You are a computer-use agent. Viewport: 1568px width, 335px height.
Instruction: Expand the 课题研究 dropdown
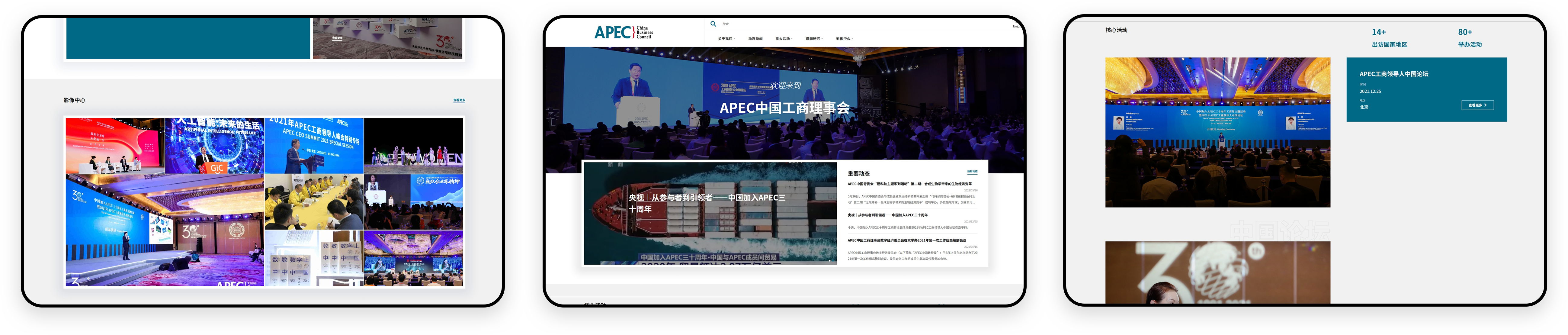tap(813, 39)
